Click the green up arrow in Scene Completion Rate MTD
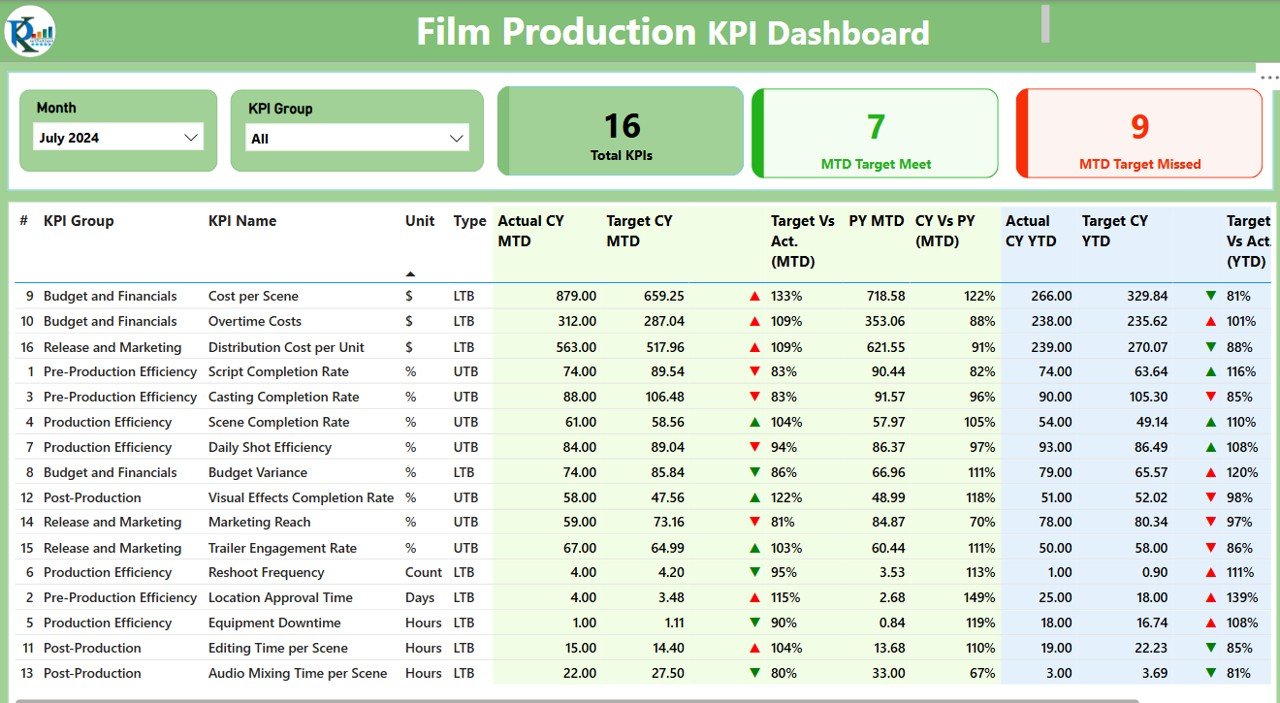The image size is (1280, 703). tap(755, 422)
